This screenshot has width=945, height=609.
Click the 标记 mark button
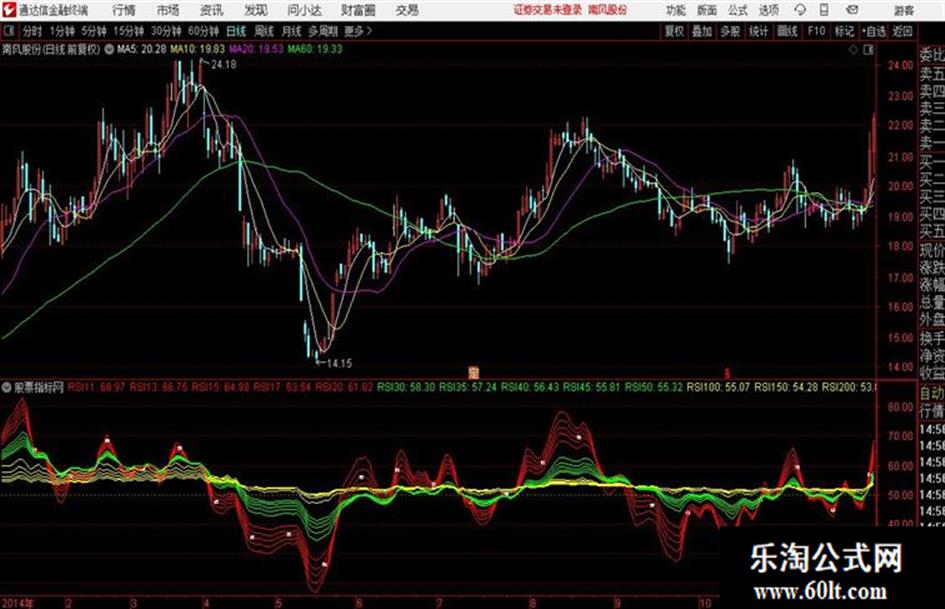(x=844, y=31)
